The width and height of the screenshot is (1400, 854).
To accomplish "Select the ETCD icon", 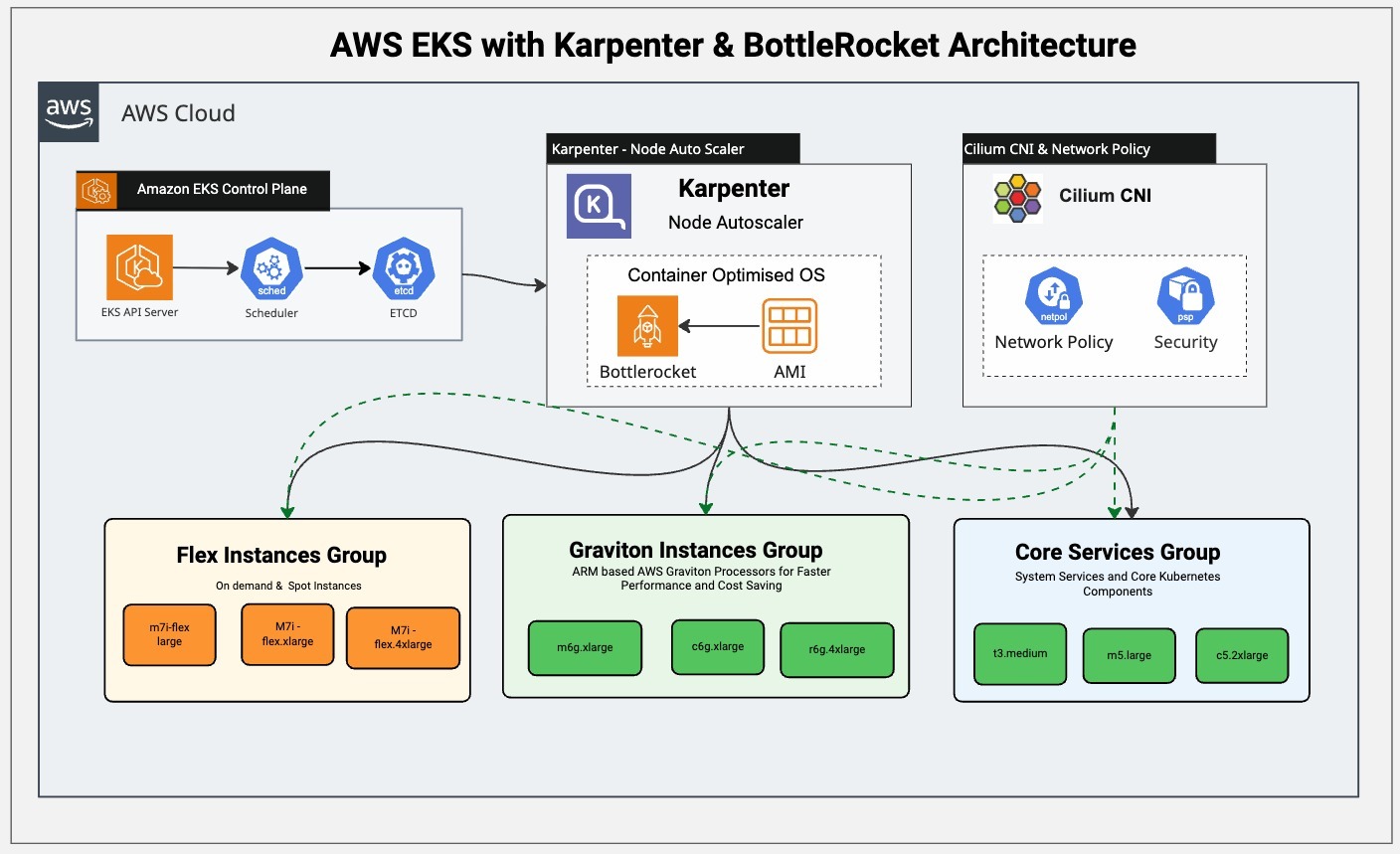I will (403, 268).
